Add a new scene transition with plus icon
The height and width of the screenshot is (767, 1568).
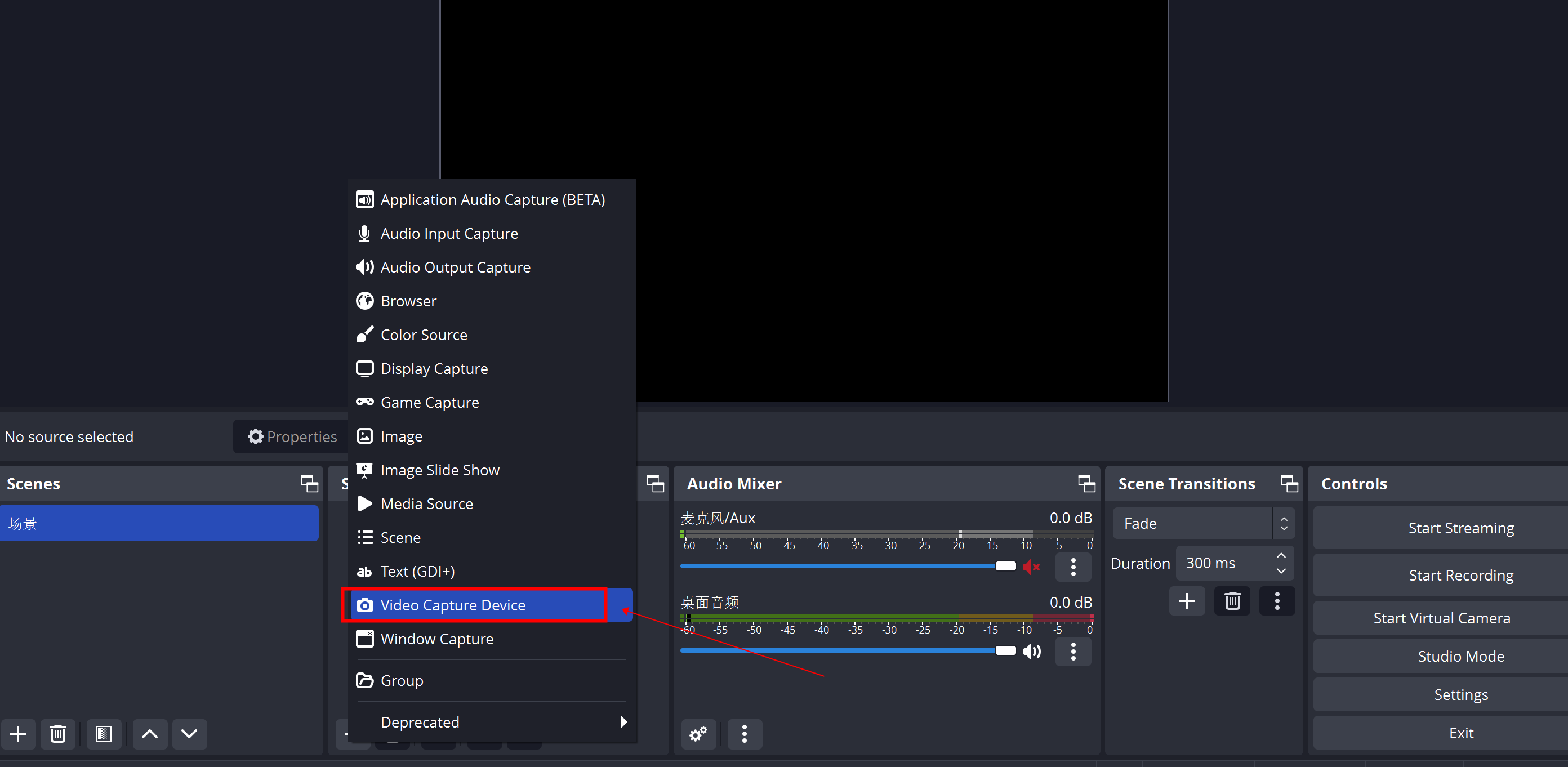(x=1186, y=600)
